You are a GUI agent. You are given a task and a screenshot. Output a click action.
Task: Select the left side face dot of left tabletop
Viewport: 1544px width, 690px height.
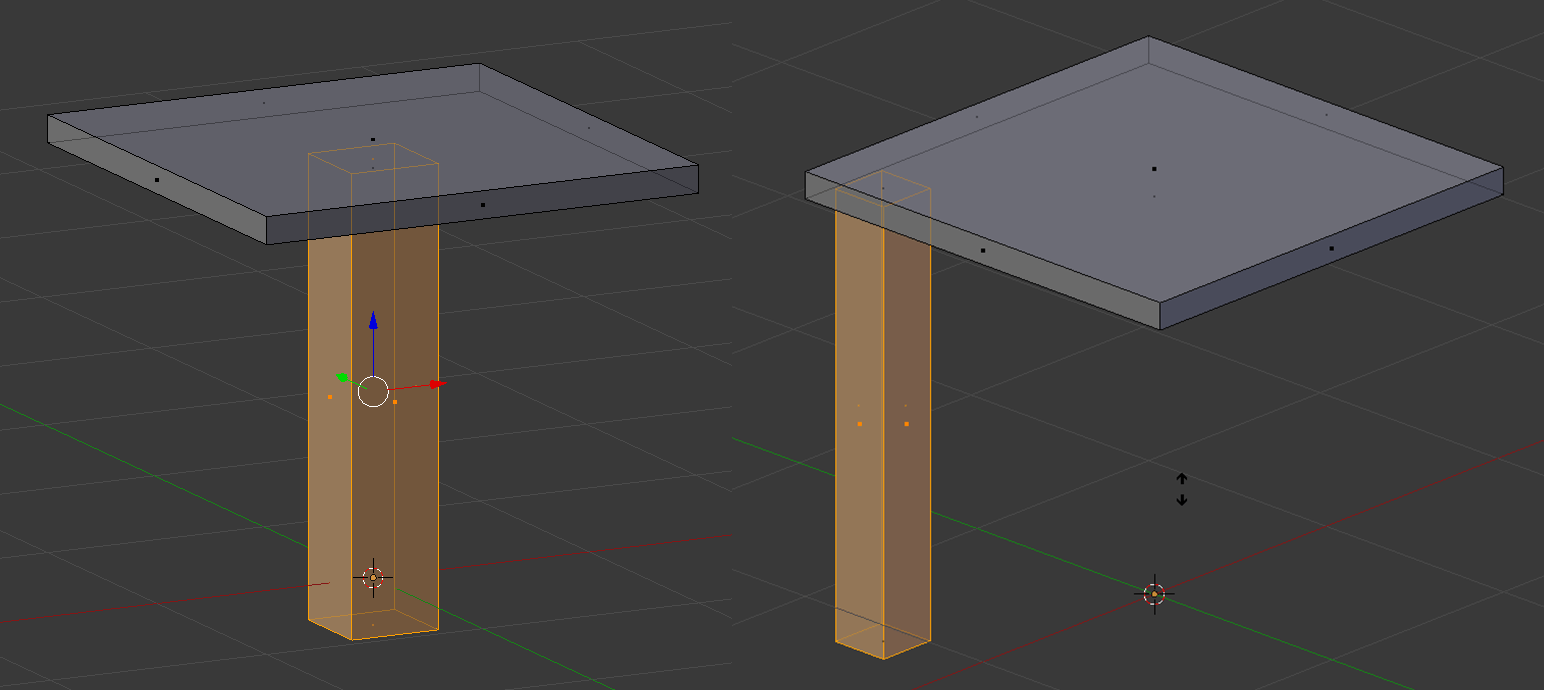point(157,180)
